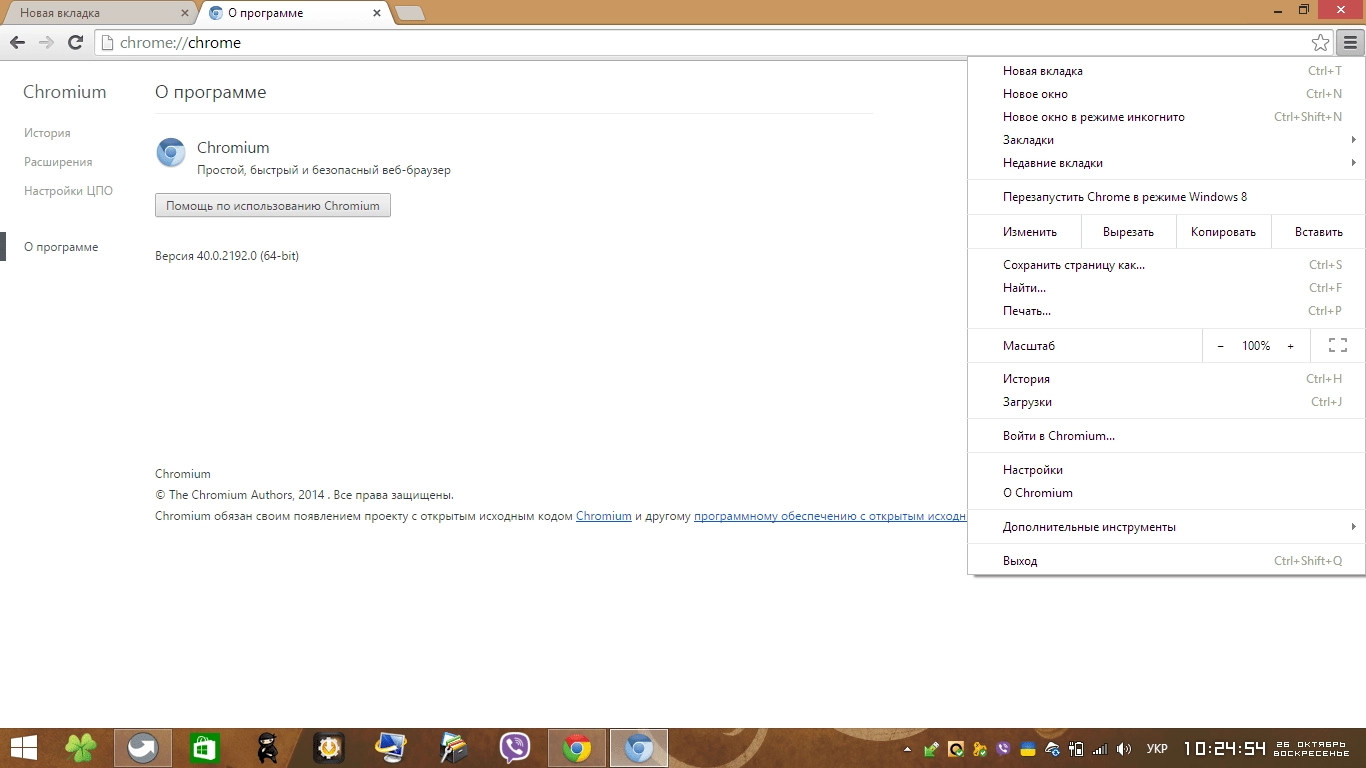Click the Вырезать button in the menu
The width and height of the screenshot is (1366, 768).
pos(1128,232)
